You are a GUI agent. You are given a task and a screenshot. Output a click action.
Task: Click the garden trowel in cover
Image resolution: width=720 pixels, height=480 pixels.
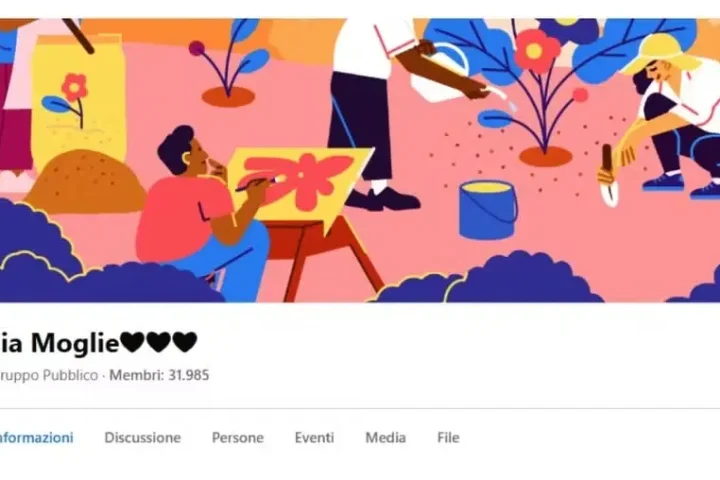[x=609, y=175]
